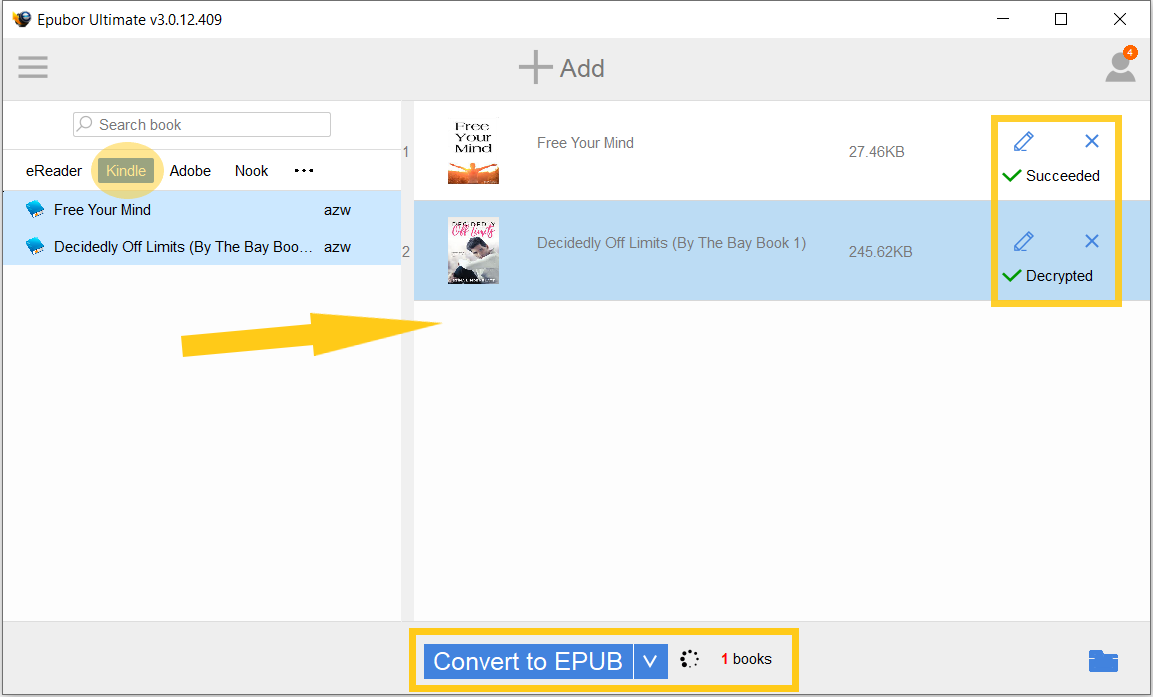Switch to the Kindle tab
The image size is (1153, 697).
126,171
